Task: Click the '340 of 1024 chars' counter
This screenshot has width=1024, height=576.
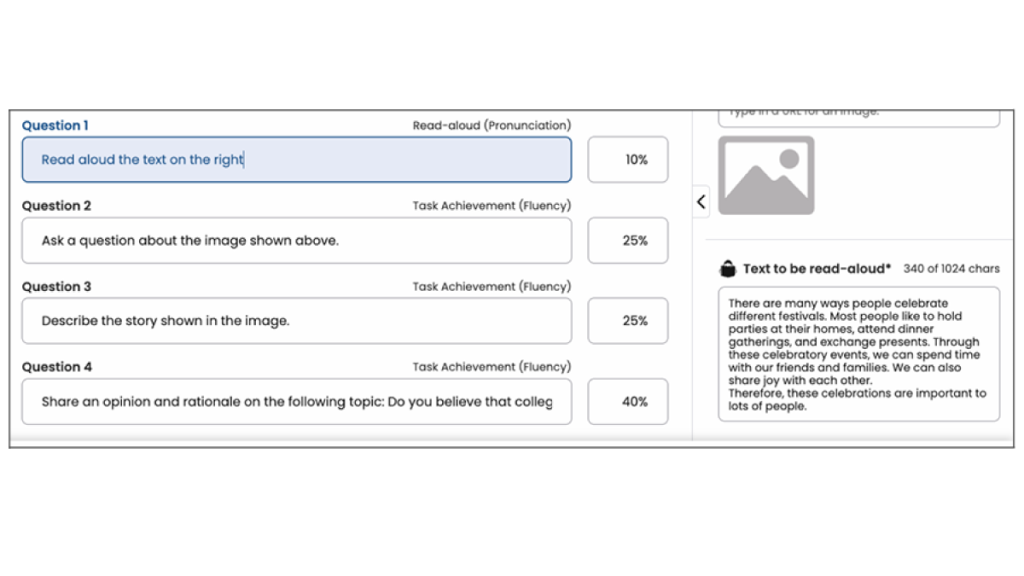Action: (x=951, y=269)
